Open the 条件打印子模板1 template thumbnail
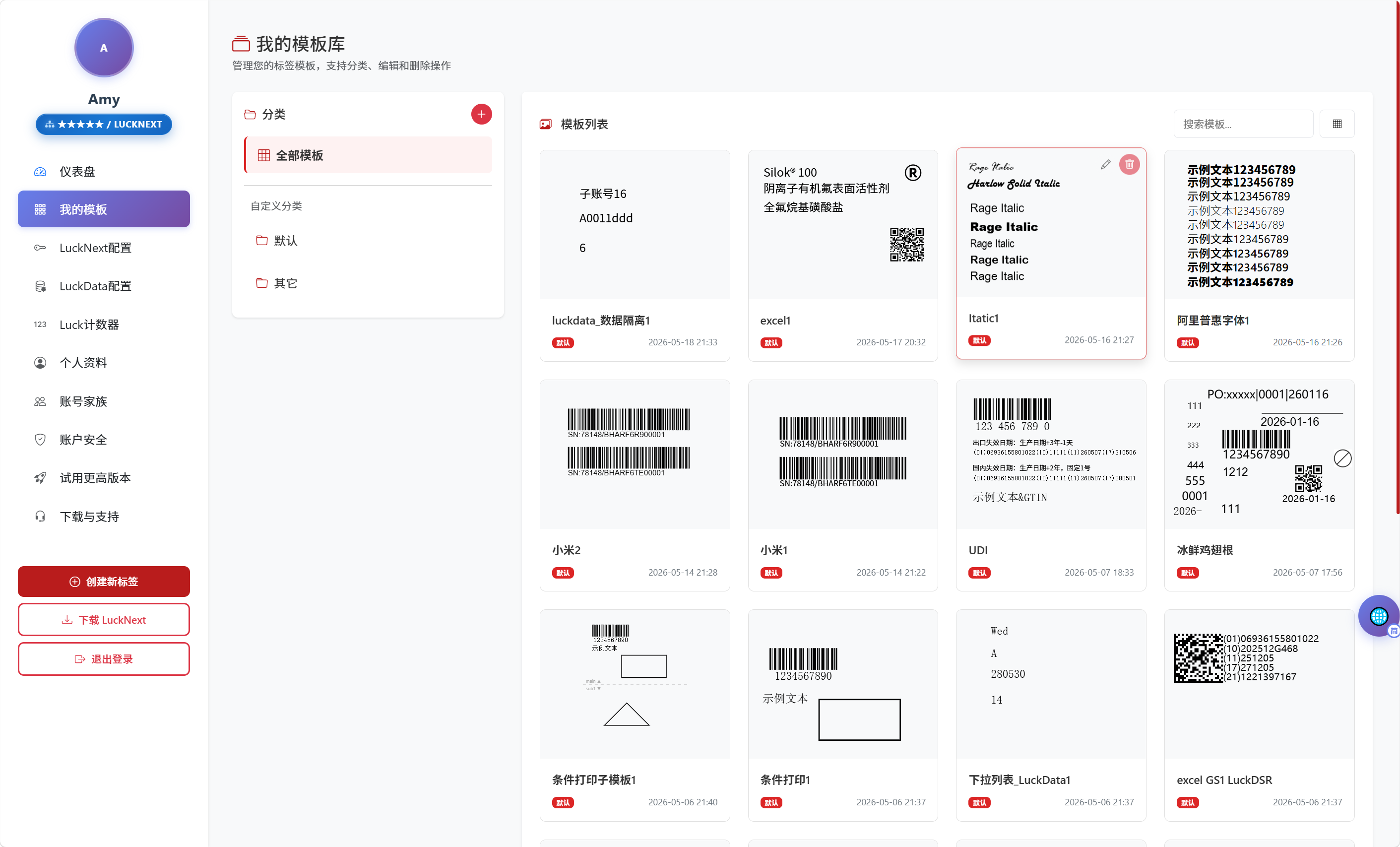 pyautogui.click(x=635, y=684)
